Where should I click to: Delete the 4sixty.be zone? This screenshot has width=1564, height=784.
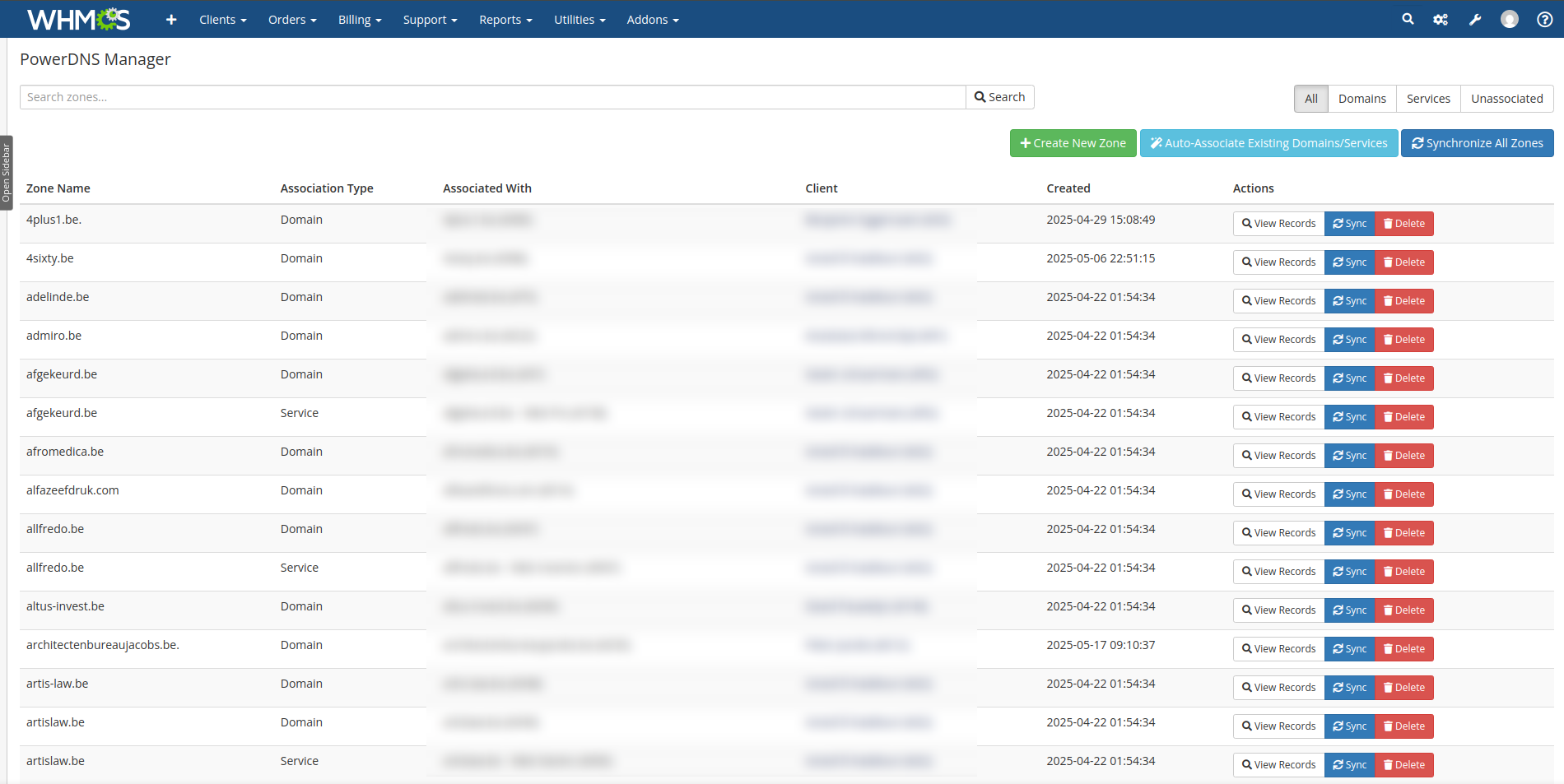coord(1403,262)
